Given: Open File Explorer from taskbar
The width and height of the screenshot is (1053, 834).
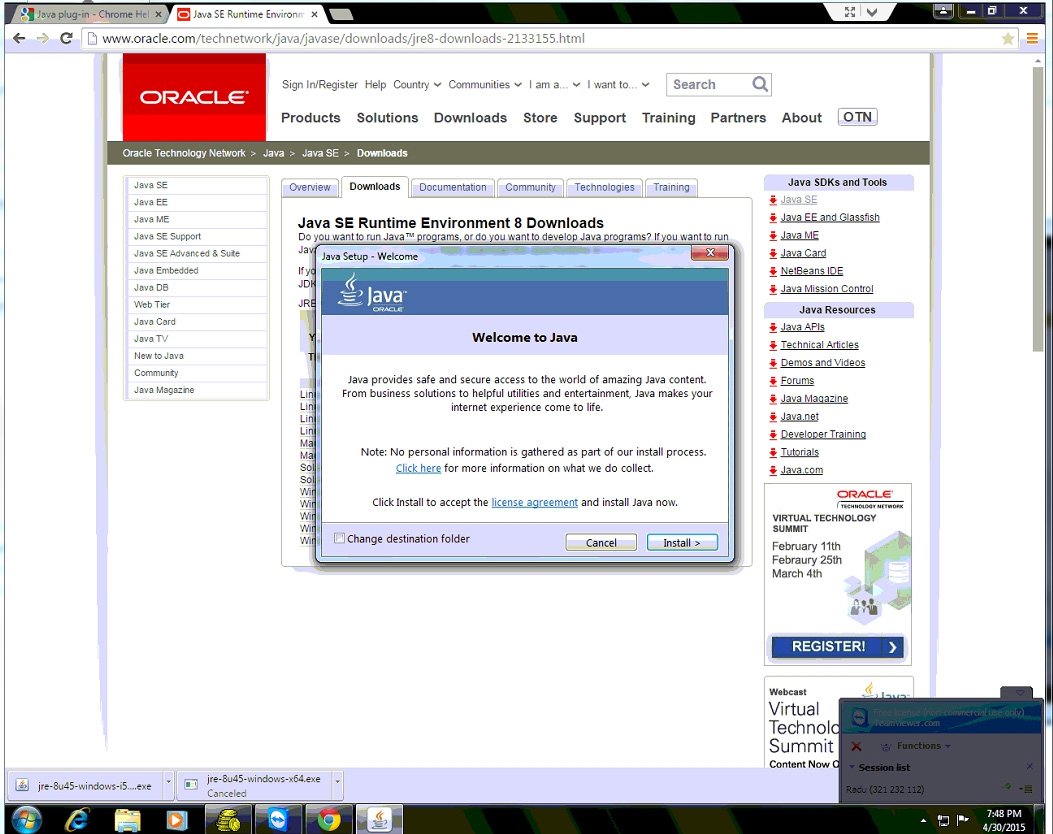Looking at the screenshot, I should coord(128,819).
